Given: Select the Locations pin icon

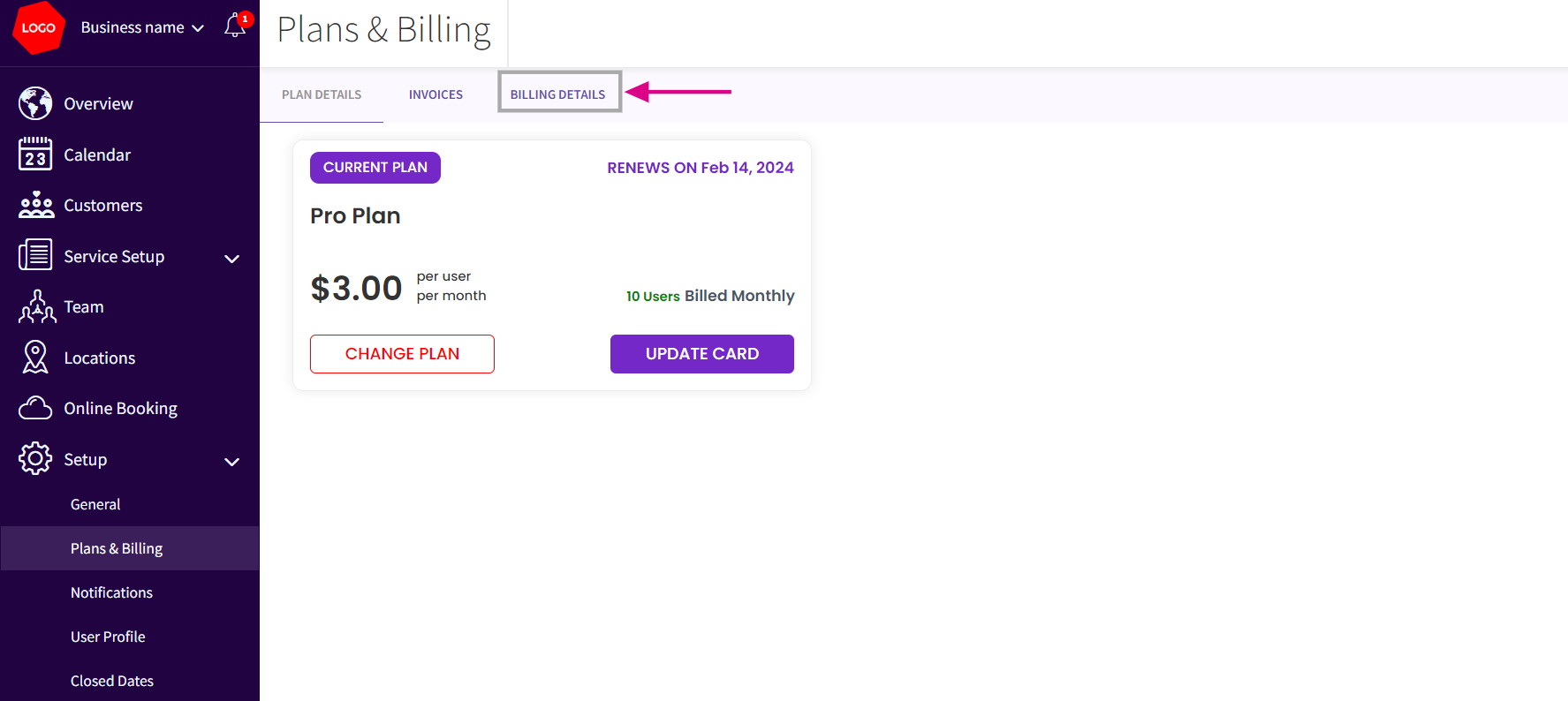Looking at the screenshot, I should tap(35, 358).
